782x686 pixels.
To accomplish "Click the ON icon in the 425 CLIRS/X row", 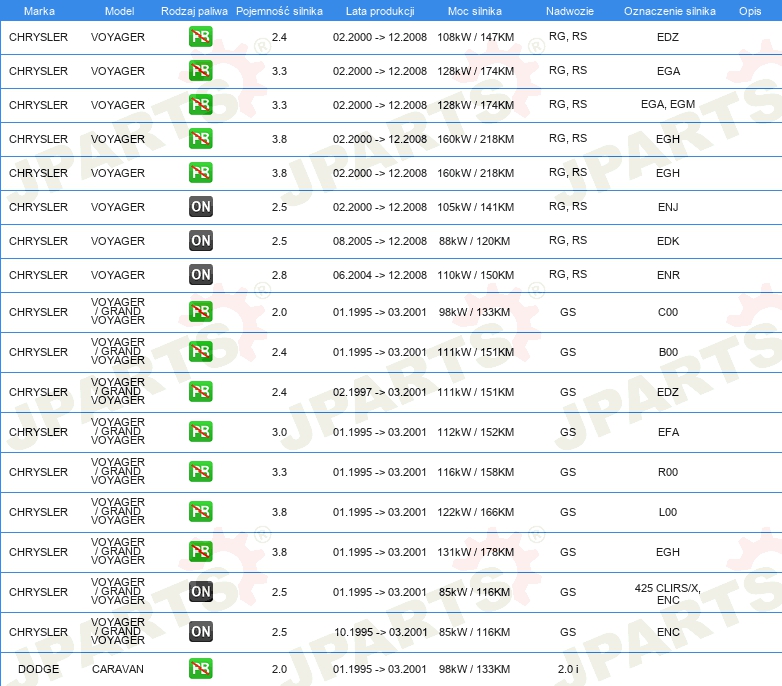I will coord(200,592).
